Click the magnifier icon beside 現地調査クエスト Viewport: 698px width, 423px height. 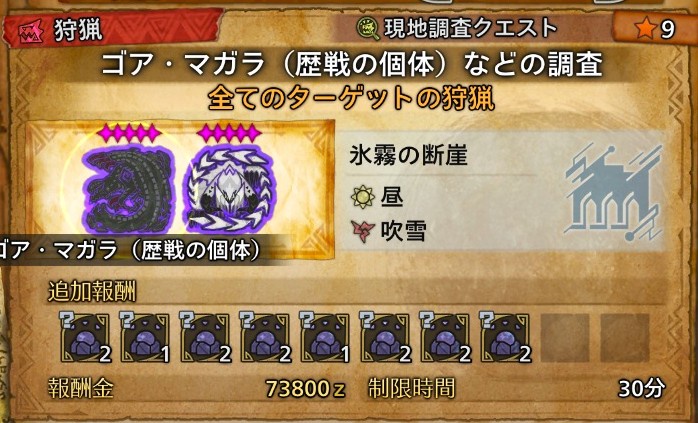click(368, 28)
